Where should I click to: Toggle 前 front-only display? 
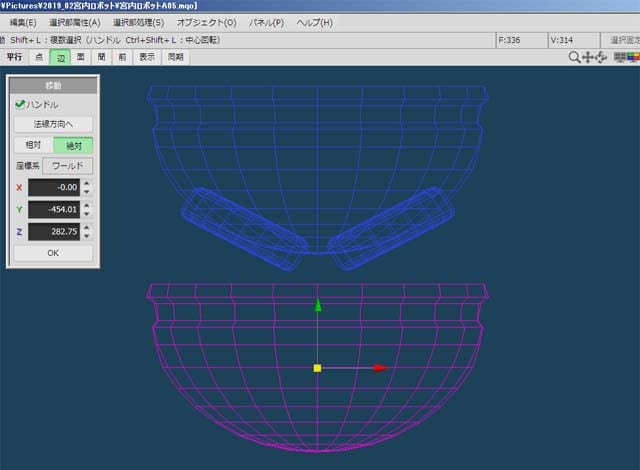pos(122,57)
